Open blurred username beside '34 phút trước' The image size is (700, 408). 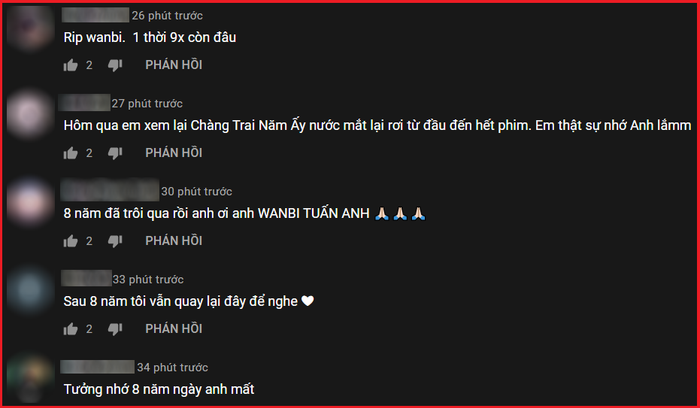[97, 367]
